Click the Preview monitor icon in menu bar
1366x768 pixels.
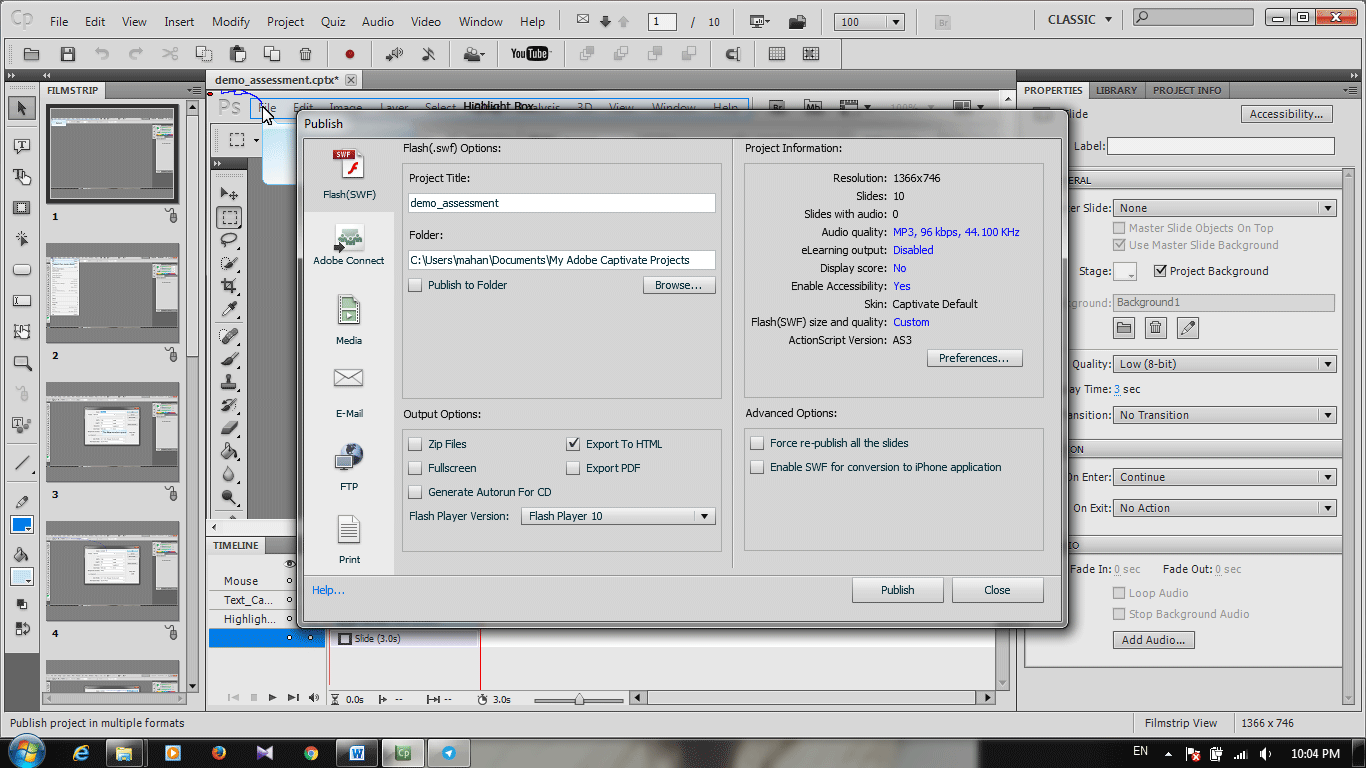[759, 21]
